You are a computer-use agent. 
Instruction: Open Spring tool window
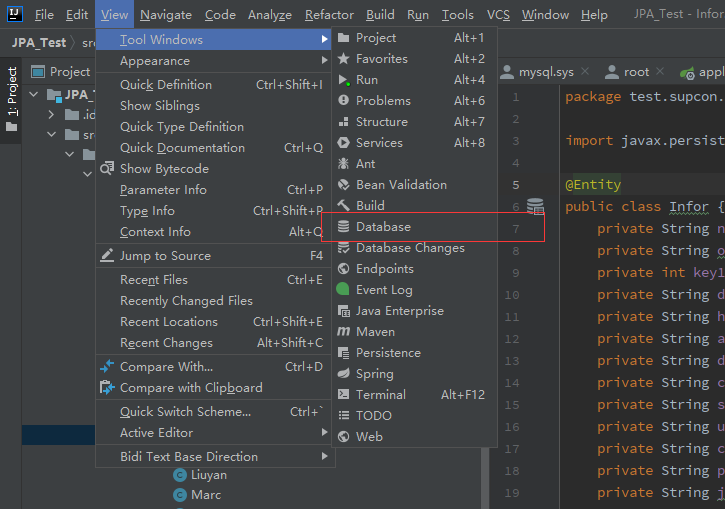coord(414,374)
